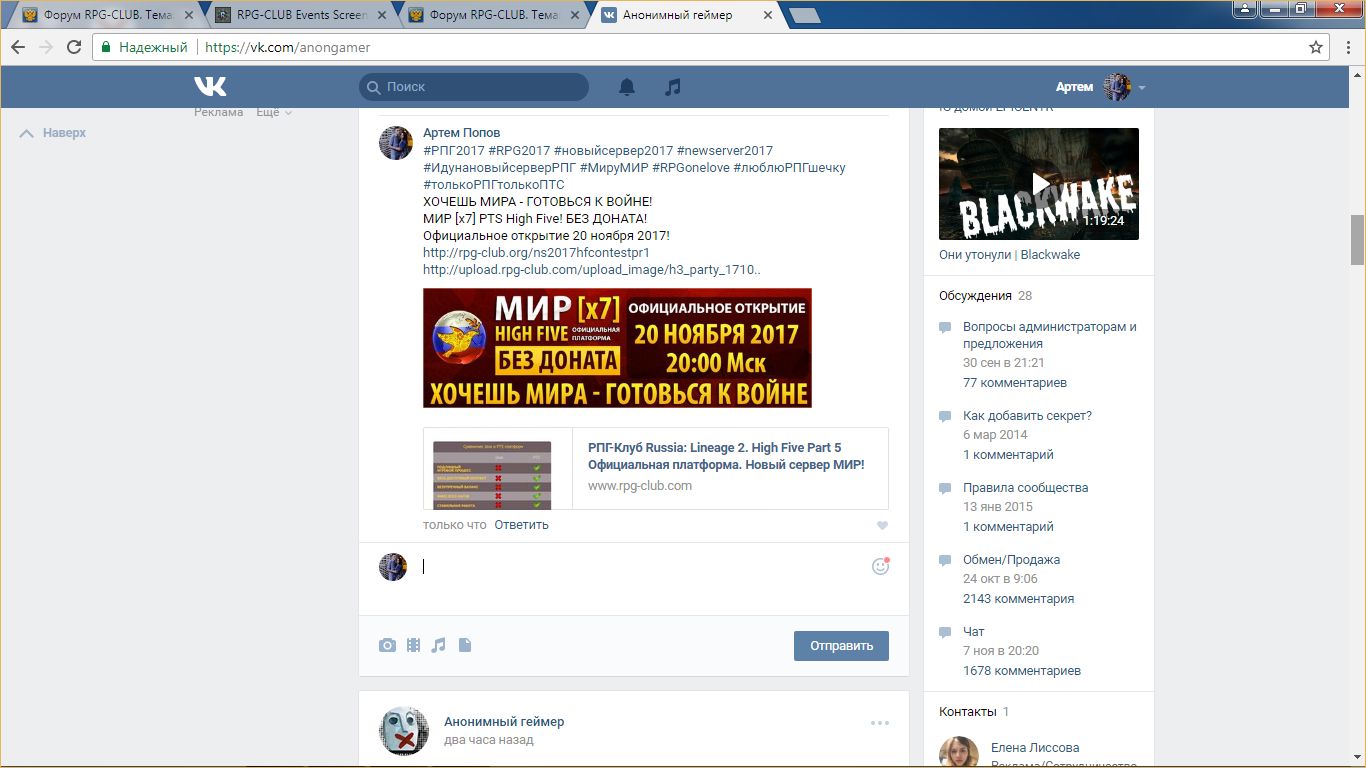
Task: Click Ответить reply link
Action: [x=521, y=525]
